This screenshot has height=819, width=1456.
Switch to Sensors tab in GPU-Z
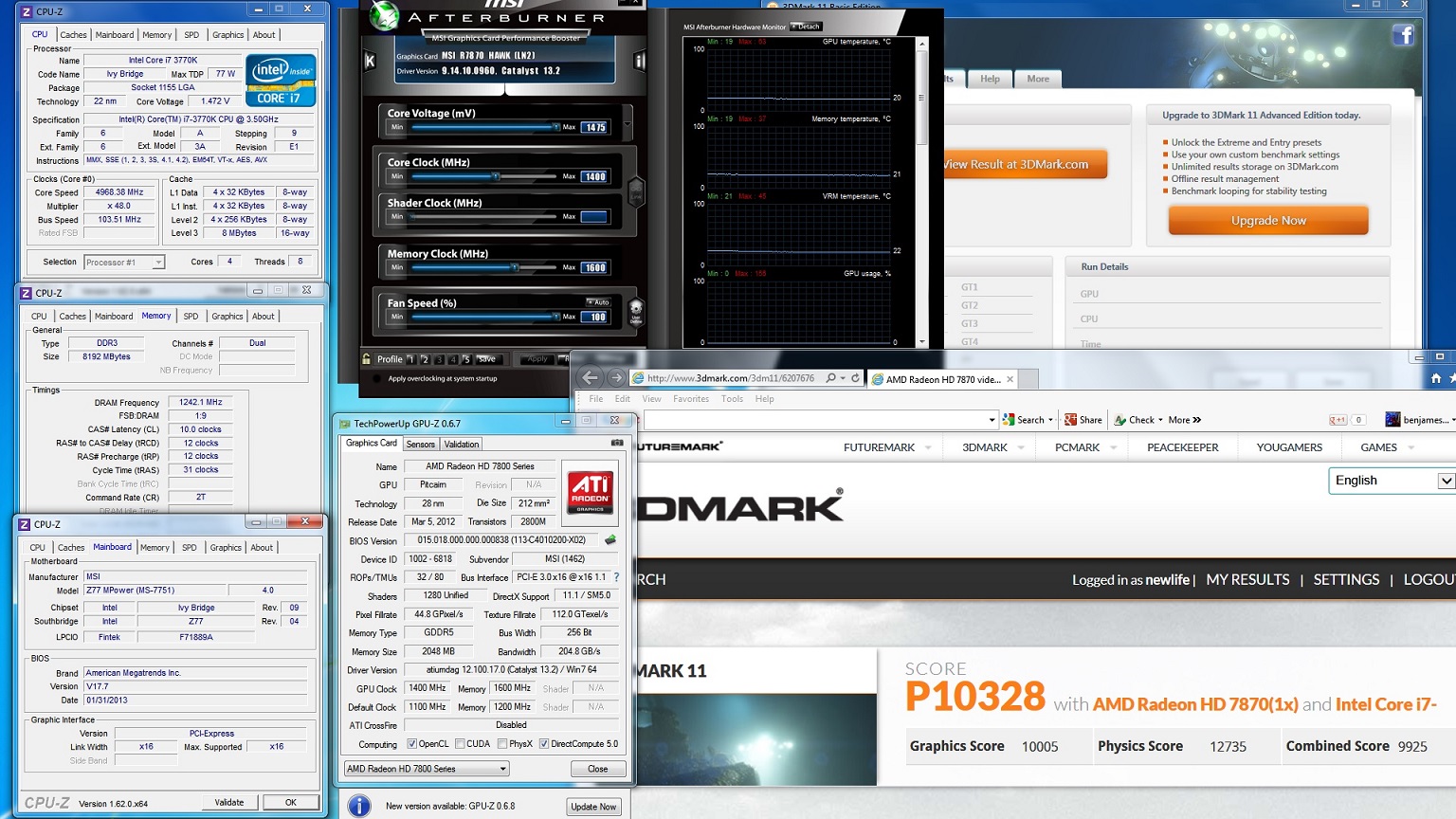pyautogui.click(x=421, y=445)
